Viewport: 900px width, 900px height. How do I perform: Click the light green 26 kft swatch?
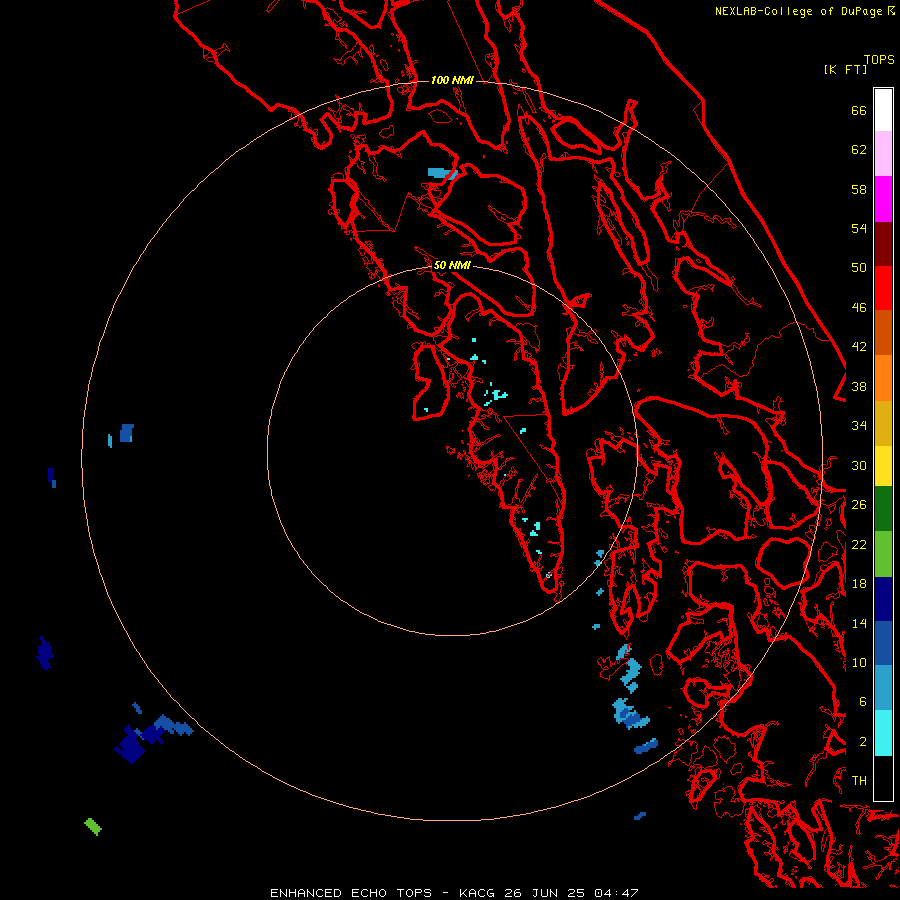pos(883,554)
